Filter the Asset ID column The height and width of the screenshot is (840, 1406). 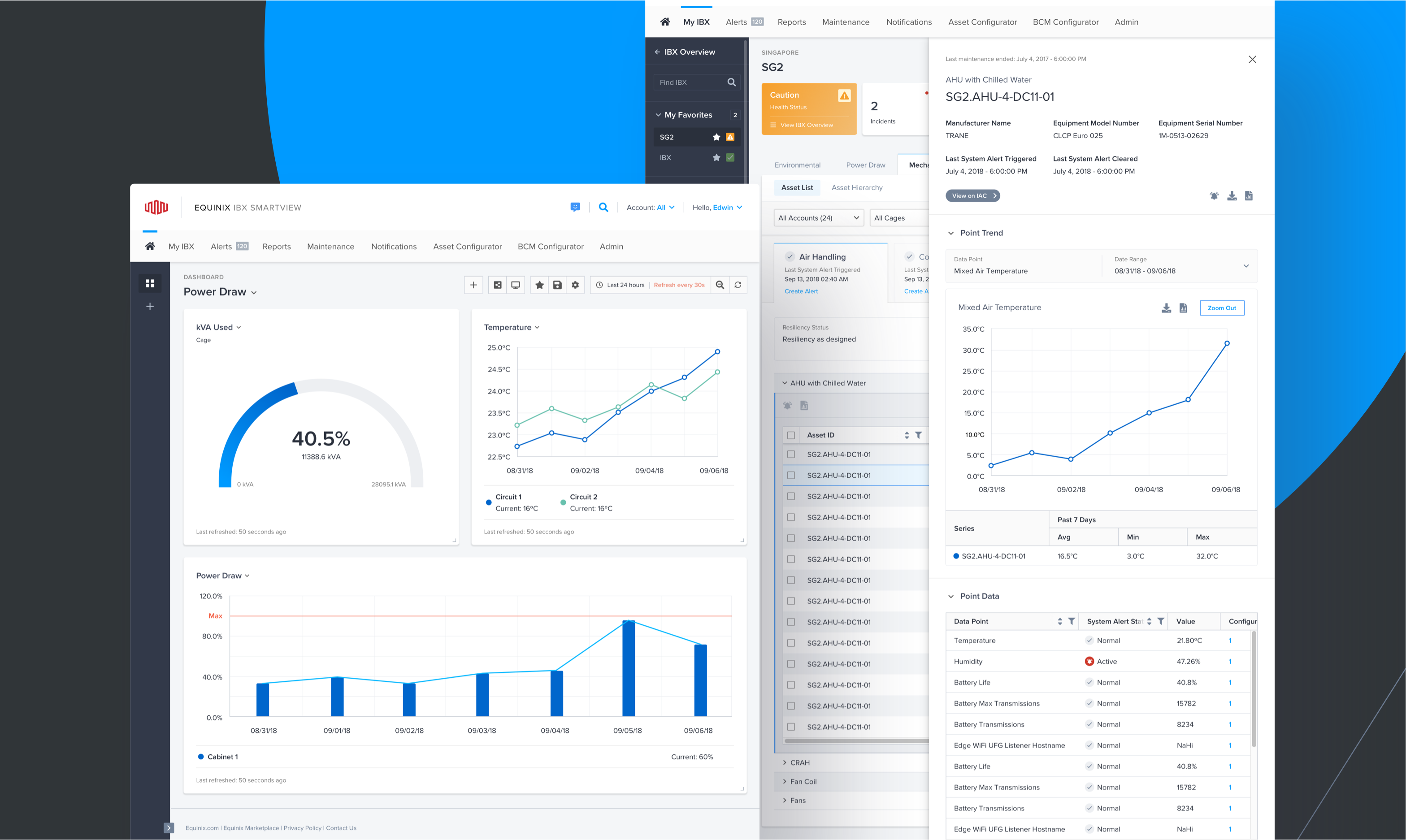pyautogui.click(x=919, y=435)
